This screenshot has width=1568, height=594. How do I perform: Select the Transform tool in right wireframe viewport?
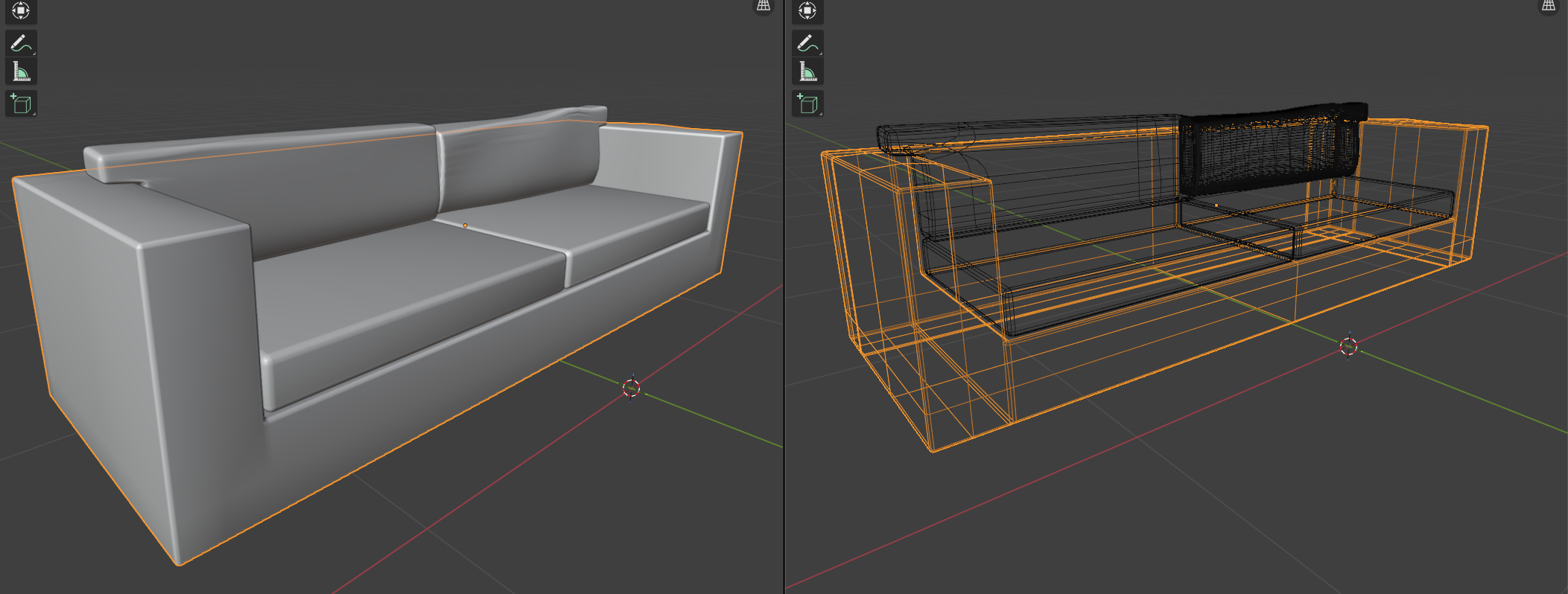pyautogui.click(x=807, y=10)
